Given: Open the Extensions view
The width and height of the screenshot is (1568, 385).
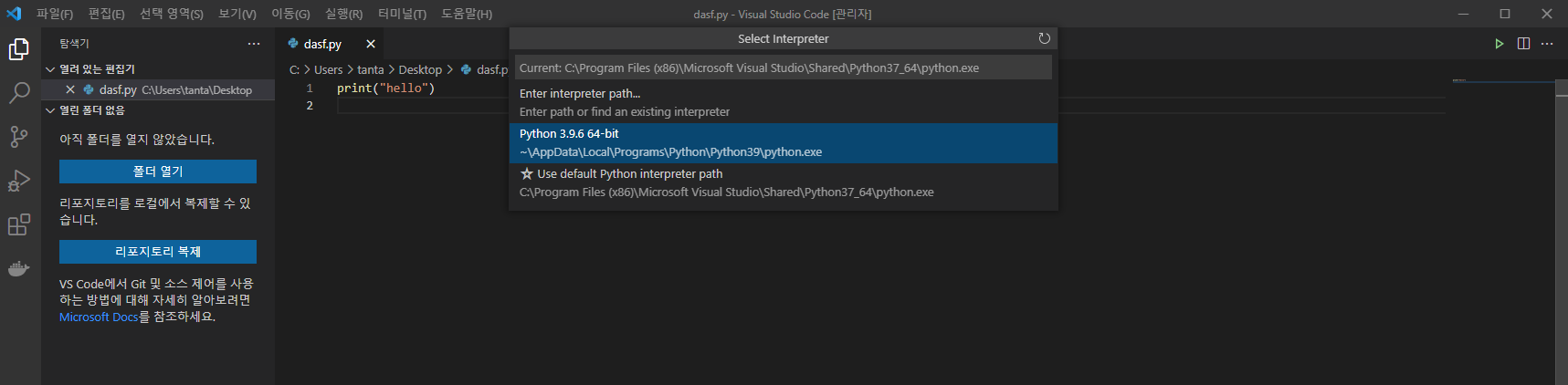Looking at the screenshot, I should (19, 224).
